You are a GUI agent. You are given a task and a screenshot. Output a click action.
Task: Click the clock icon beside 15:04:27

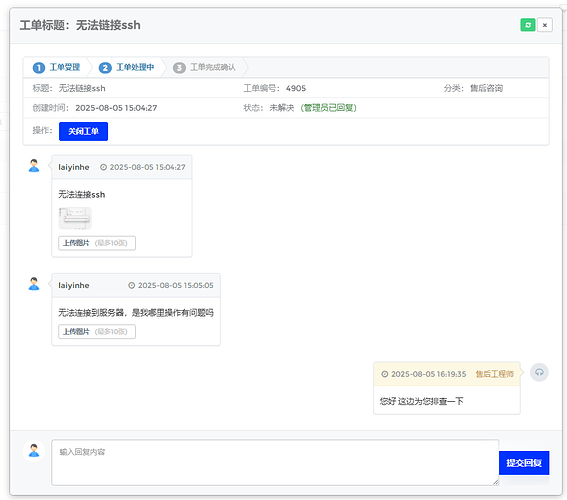coord(103,167)
